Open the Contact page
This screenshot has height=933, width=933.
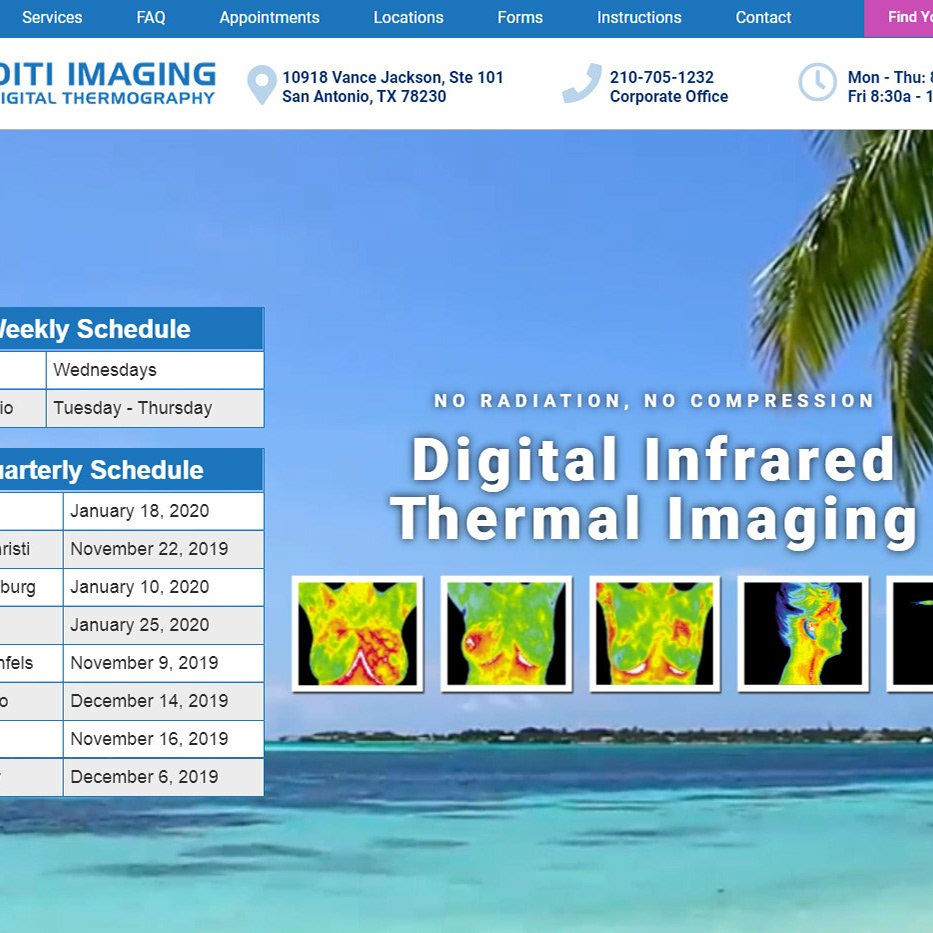pos(763,17)
